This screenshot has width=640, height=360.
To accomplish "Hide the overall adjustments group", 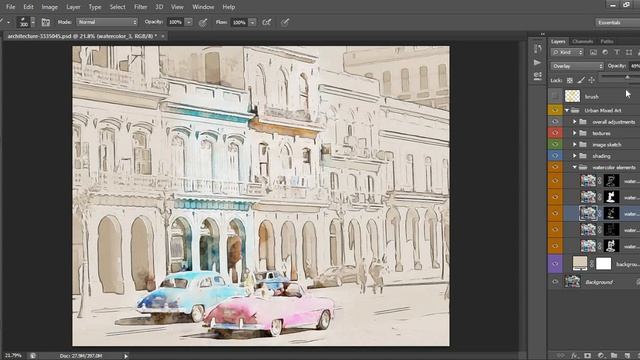I will [555, 122].
